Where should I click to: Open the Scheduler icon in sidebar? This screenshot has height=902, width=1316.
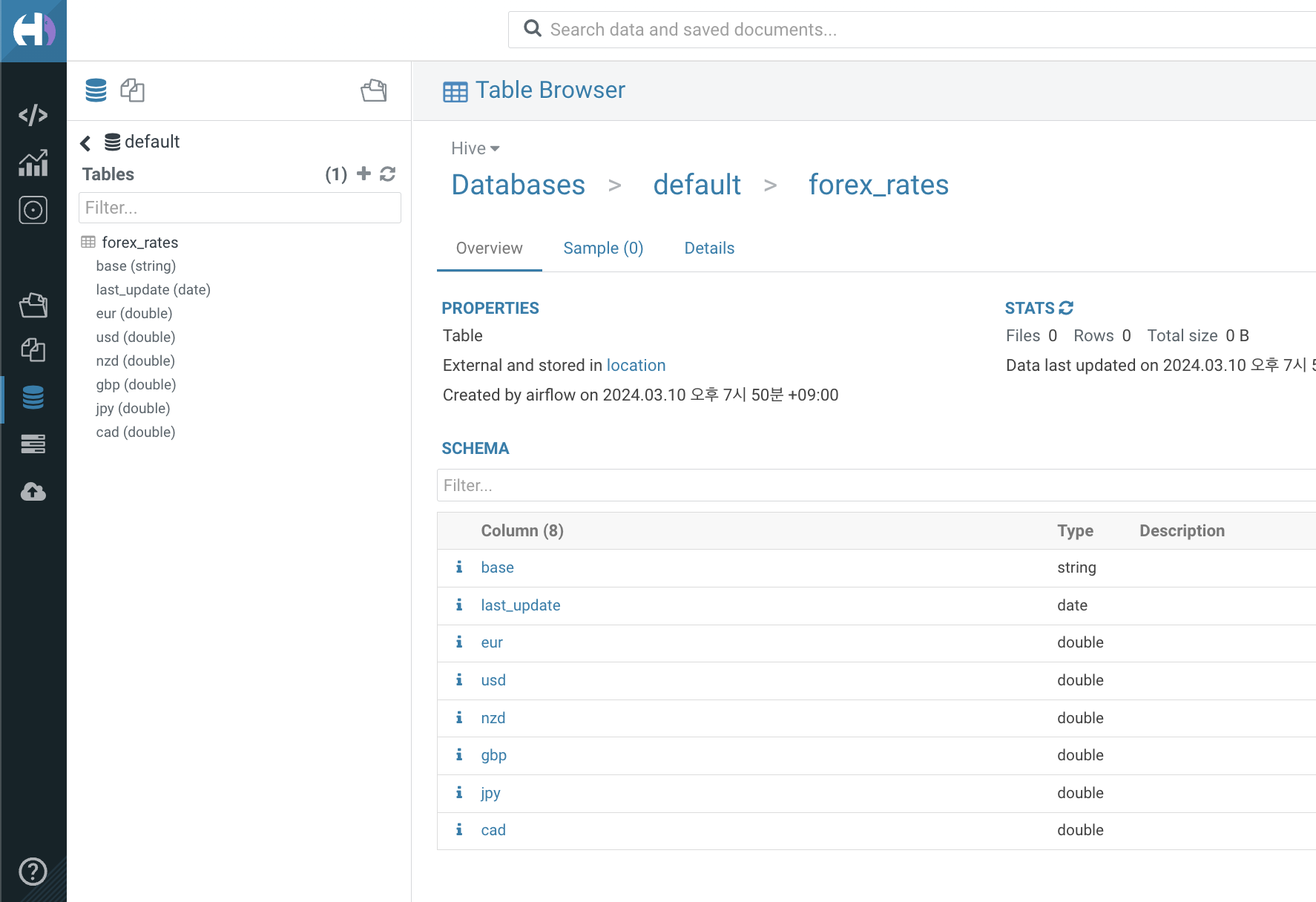(33, 210)
